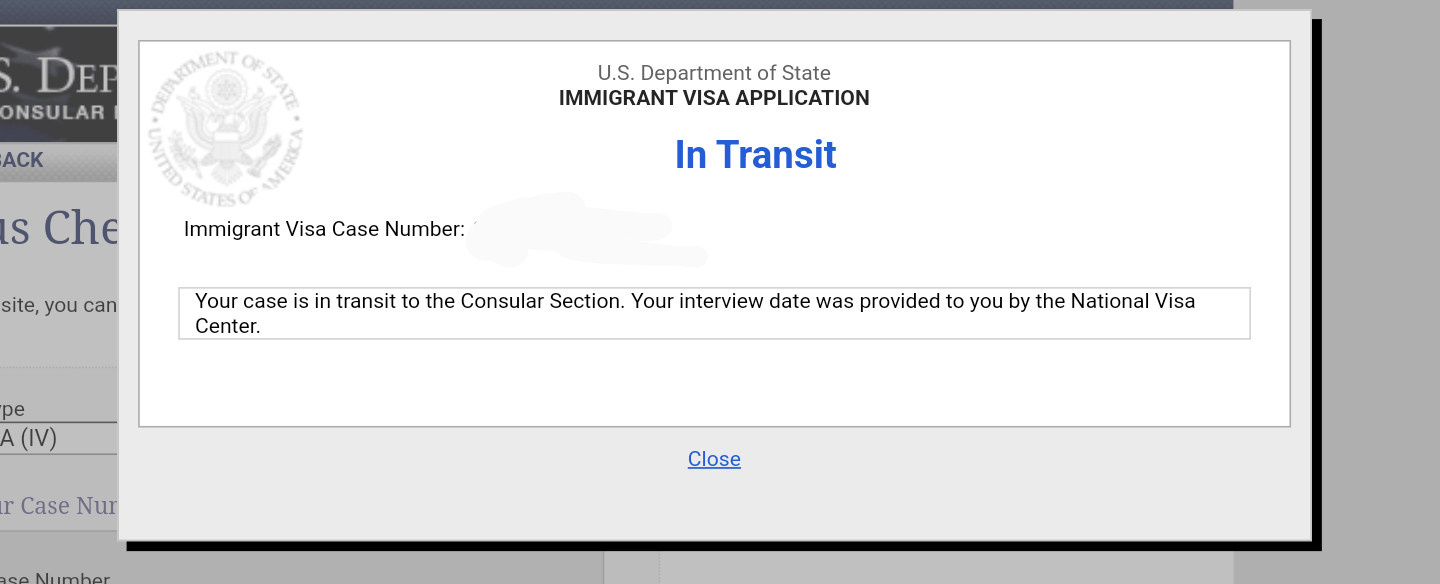Click the CONSULAR text in the header banner
The width and height of the screenshot is (1440, 584).
click(52, 112)
